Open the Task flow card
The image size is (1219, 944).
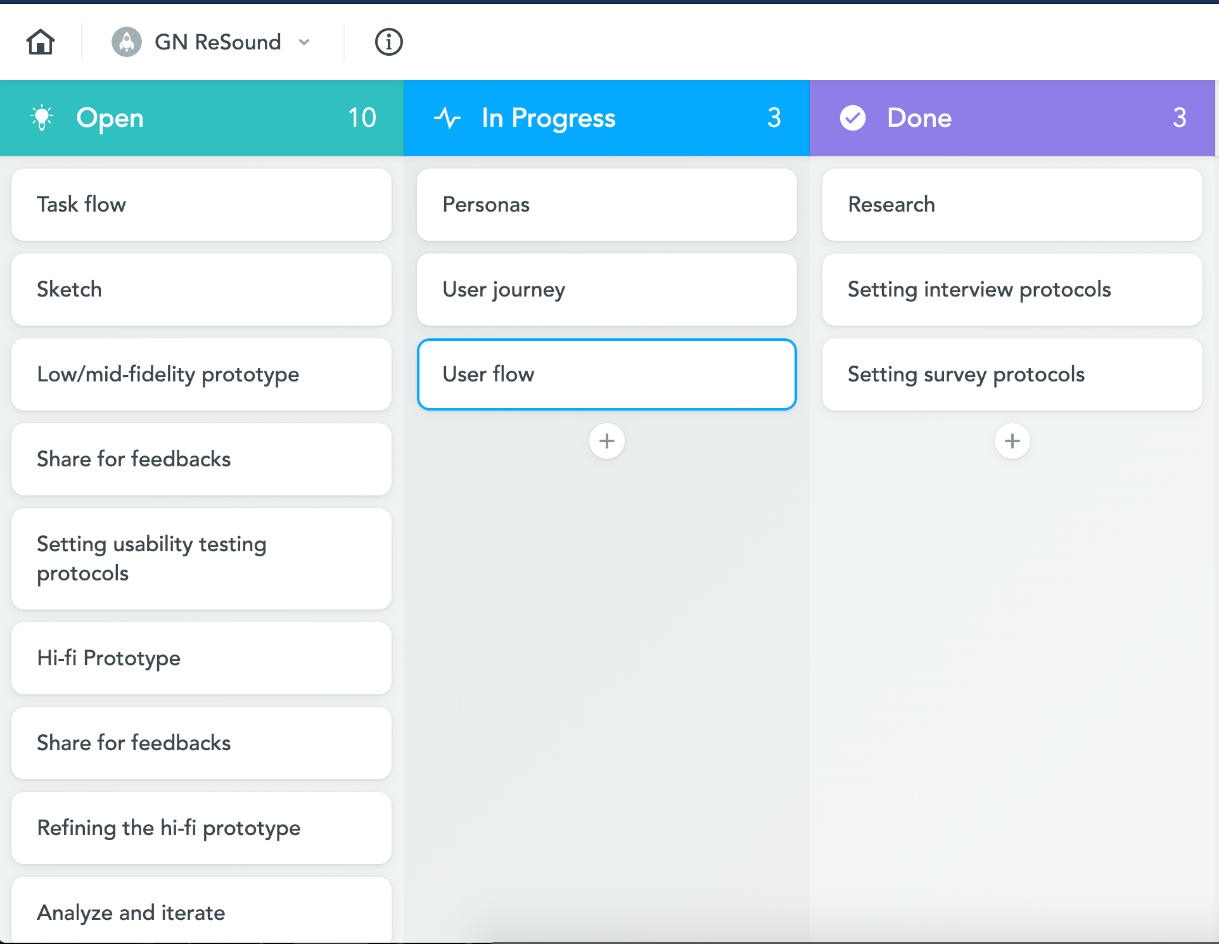[201, 205]
